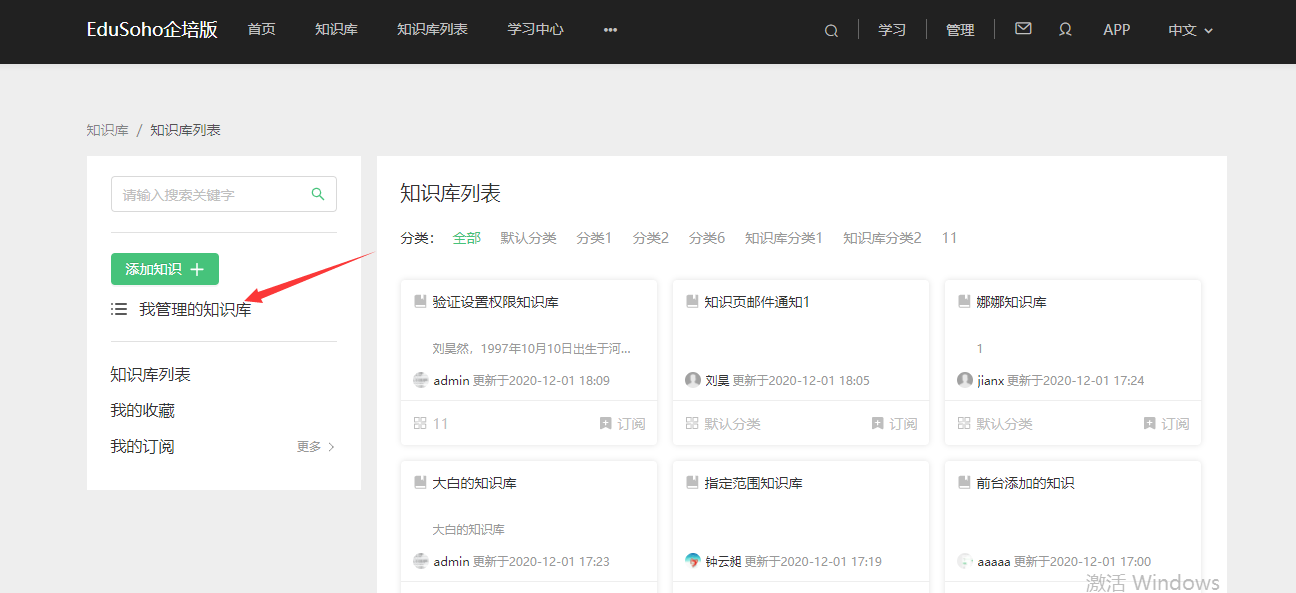Open the 前台添加的知识 card title
The width and height of the screenshot is (1296, 593).
(1025, 483)
